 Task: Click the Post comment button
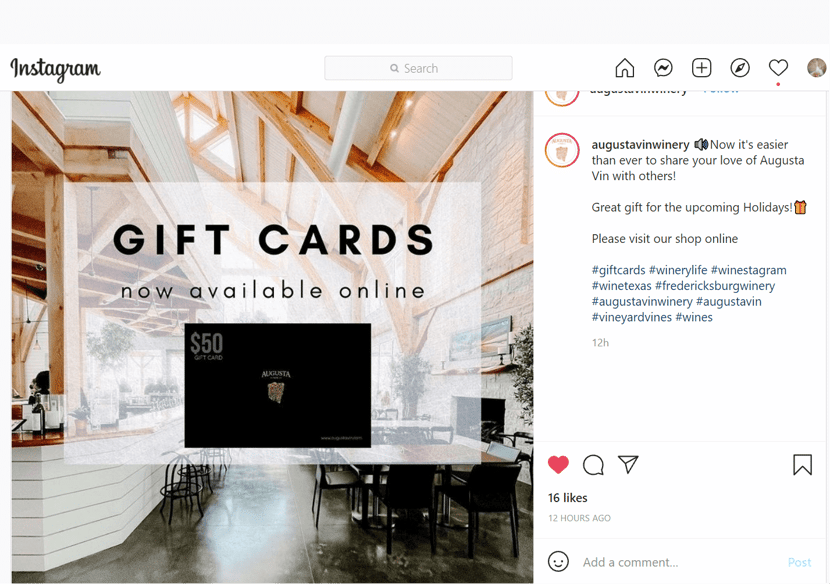(x=799, y=562)
